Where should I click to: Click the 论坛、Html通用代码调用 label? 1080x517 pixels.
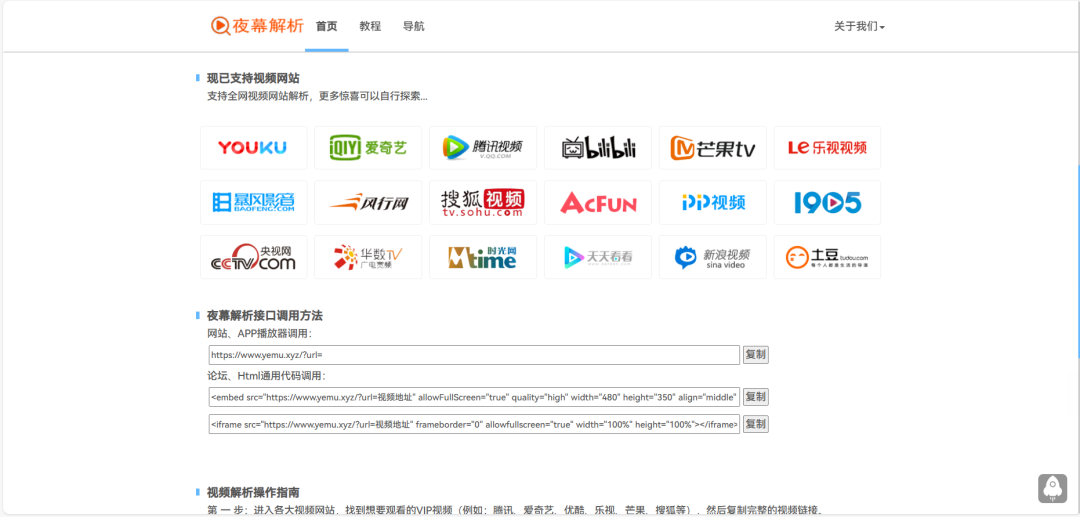tap(267, 376)
